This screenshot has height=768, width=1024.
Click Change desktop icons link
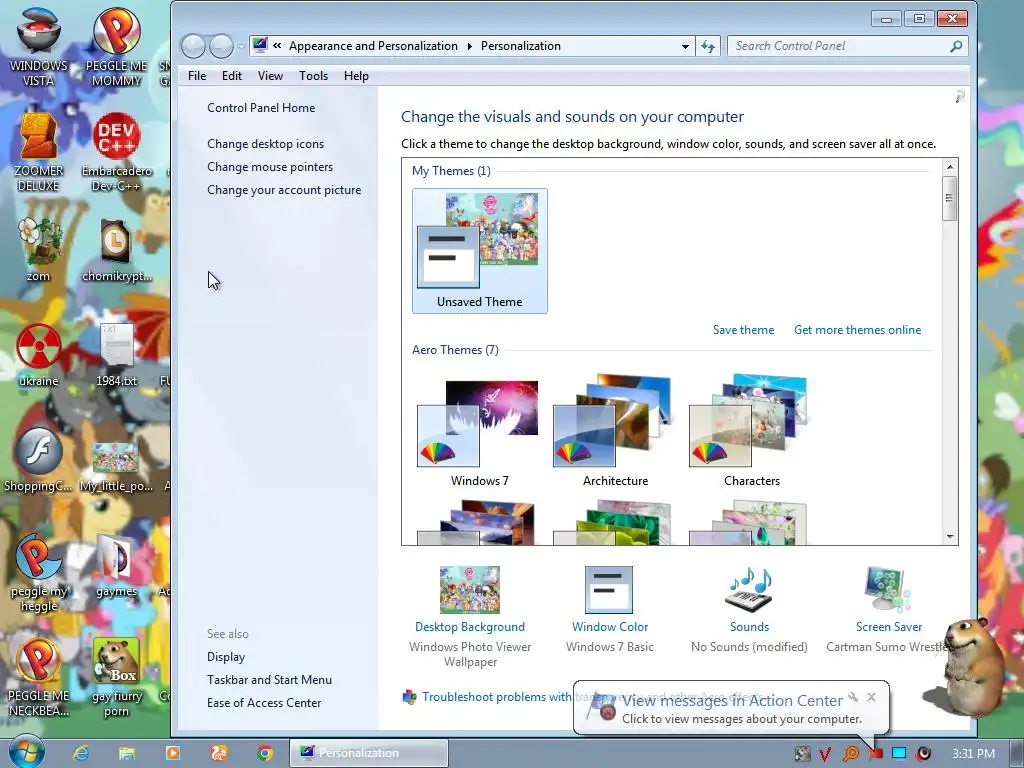tap(265, 144)
